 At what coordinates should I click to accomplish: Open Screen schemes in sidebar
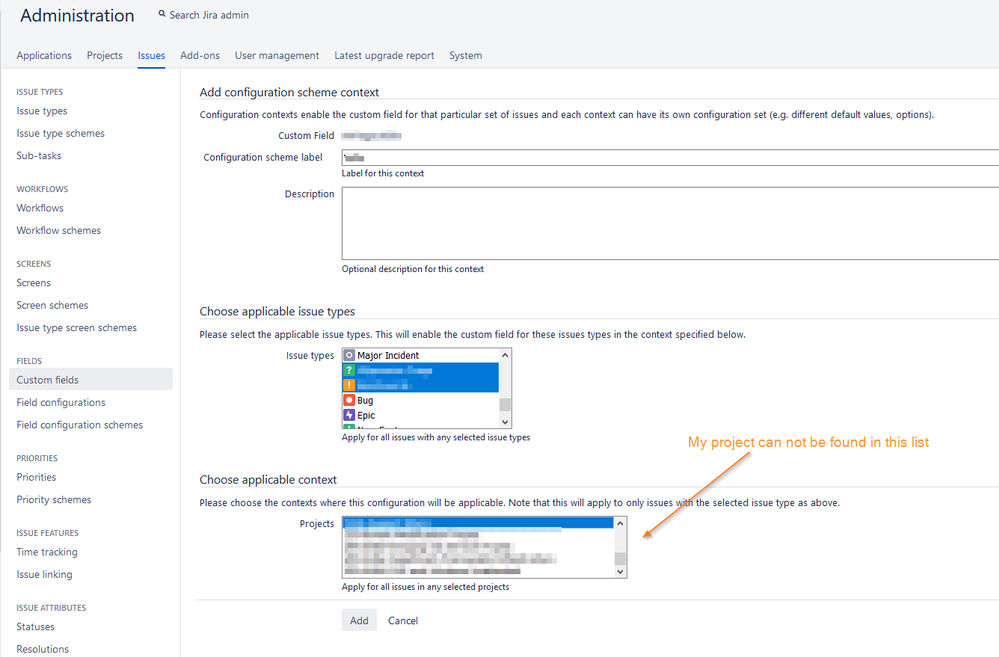52,305
